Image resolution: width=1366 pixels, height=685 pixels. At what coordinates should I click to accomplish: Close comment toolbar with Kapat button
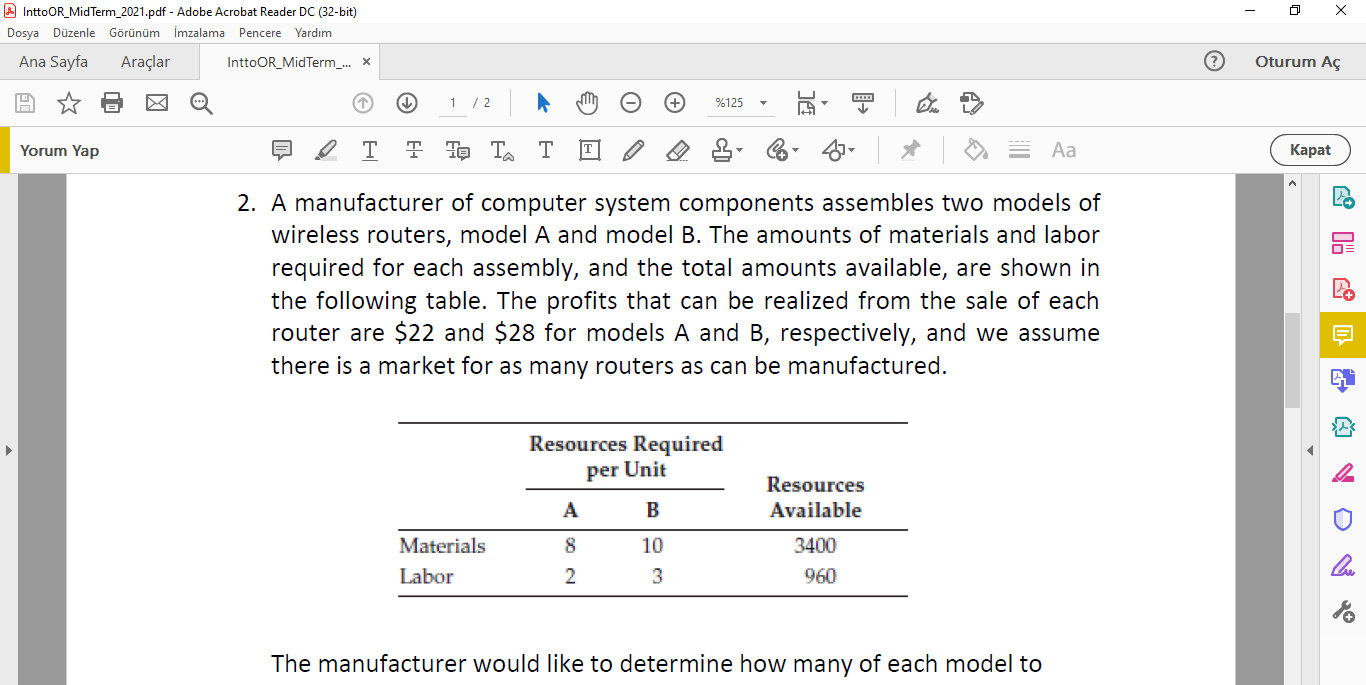1310,150
